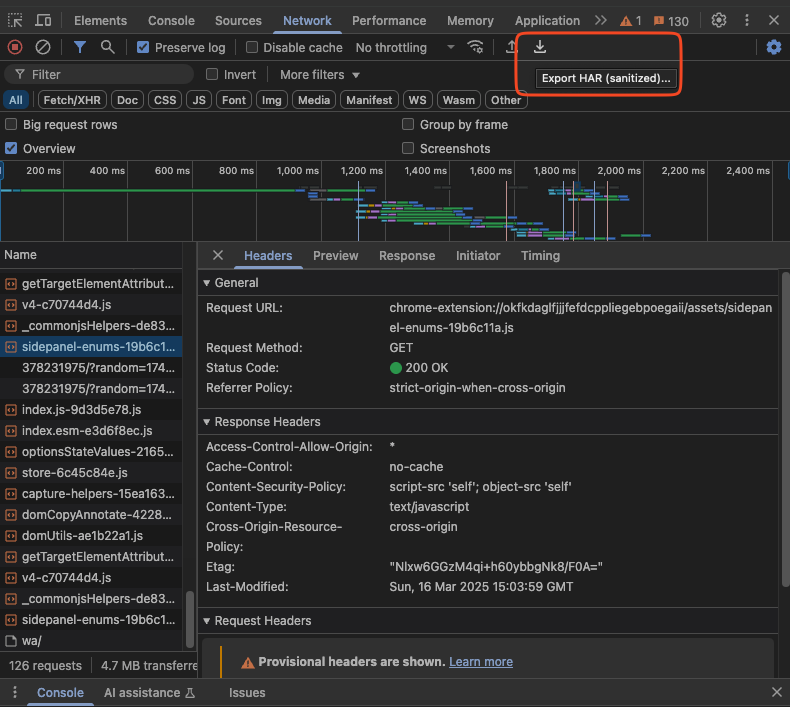The image size is (790, 707).
Task: Click the inspect element picker icon
Action: [15, 20]
